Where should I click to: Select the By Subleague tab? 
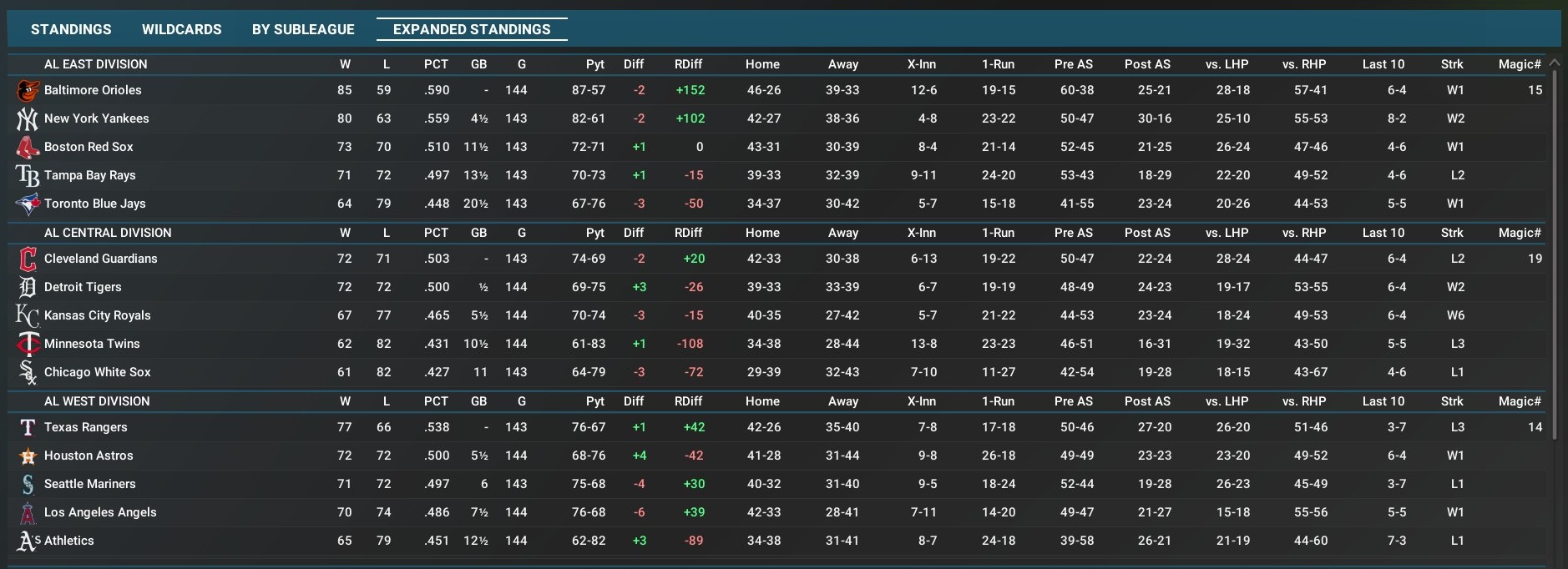tap(303, 29)
